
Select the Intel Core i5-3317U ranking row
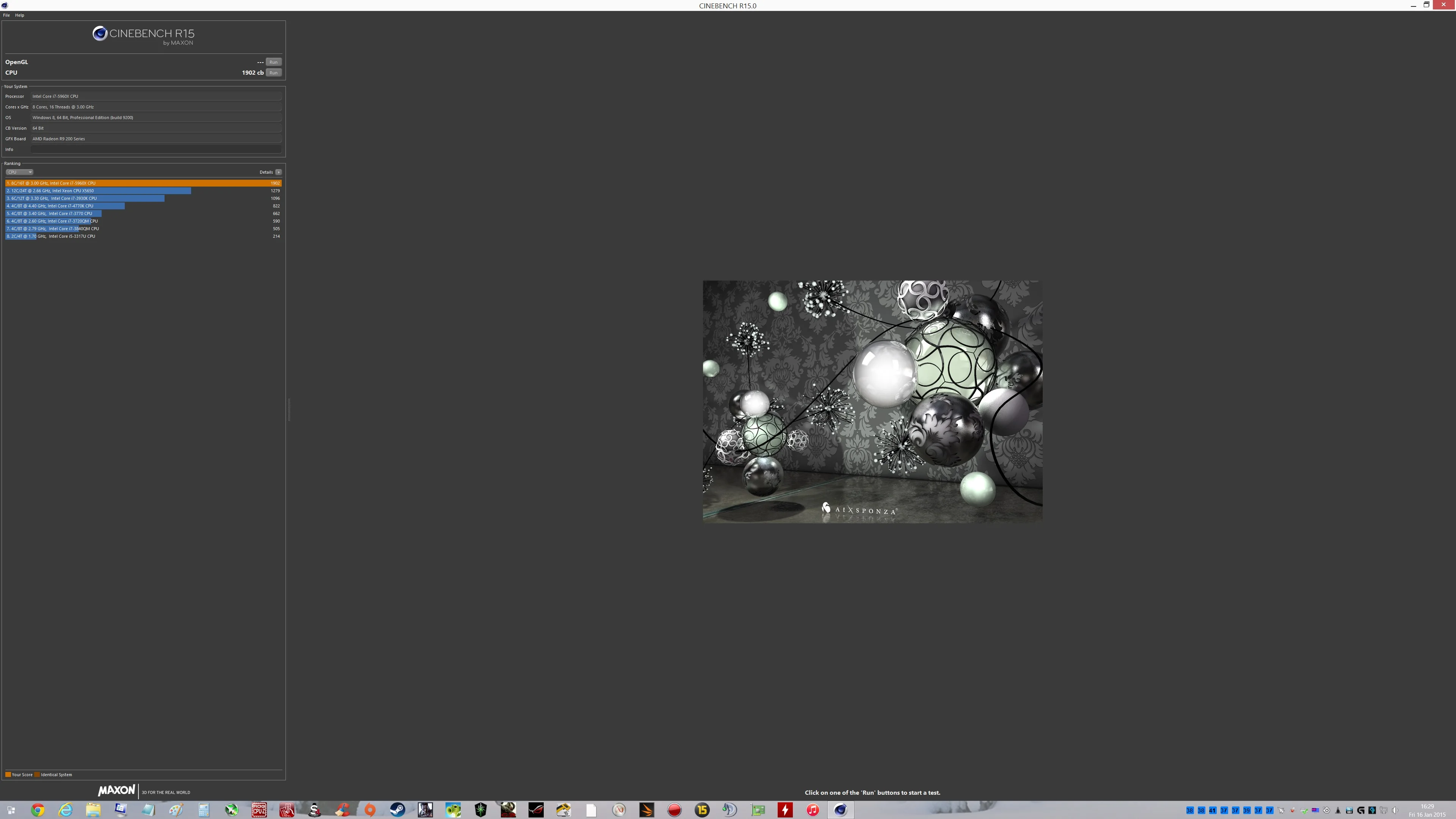144,236
